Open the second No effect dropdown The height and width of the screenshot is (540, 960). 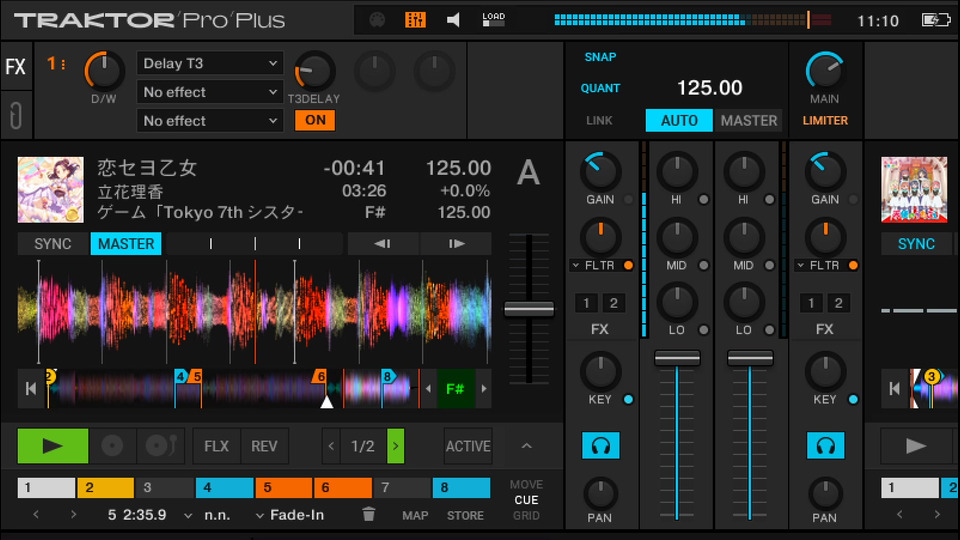pos(209,92)
